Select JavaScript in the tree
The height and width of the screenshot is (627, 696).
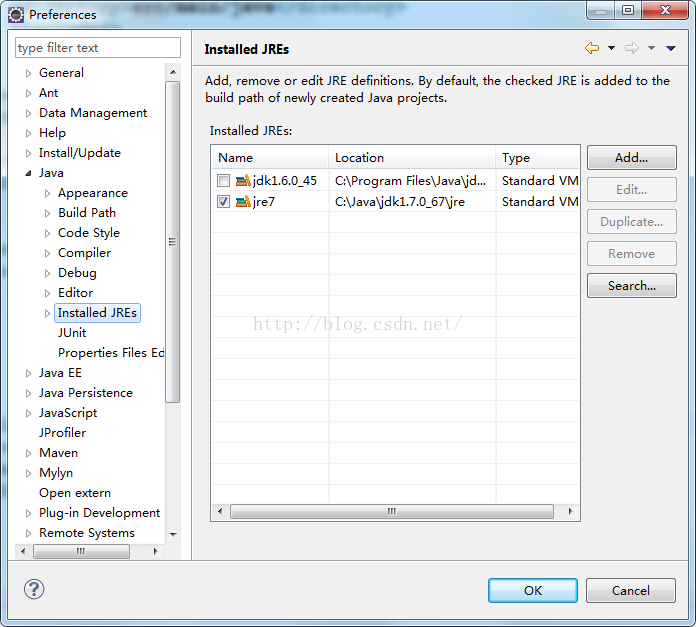pyautogui.click(x=68, y=413)
